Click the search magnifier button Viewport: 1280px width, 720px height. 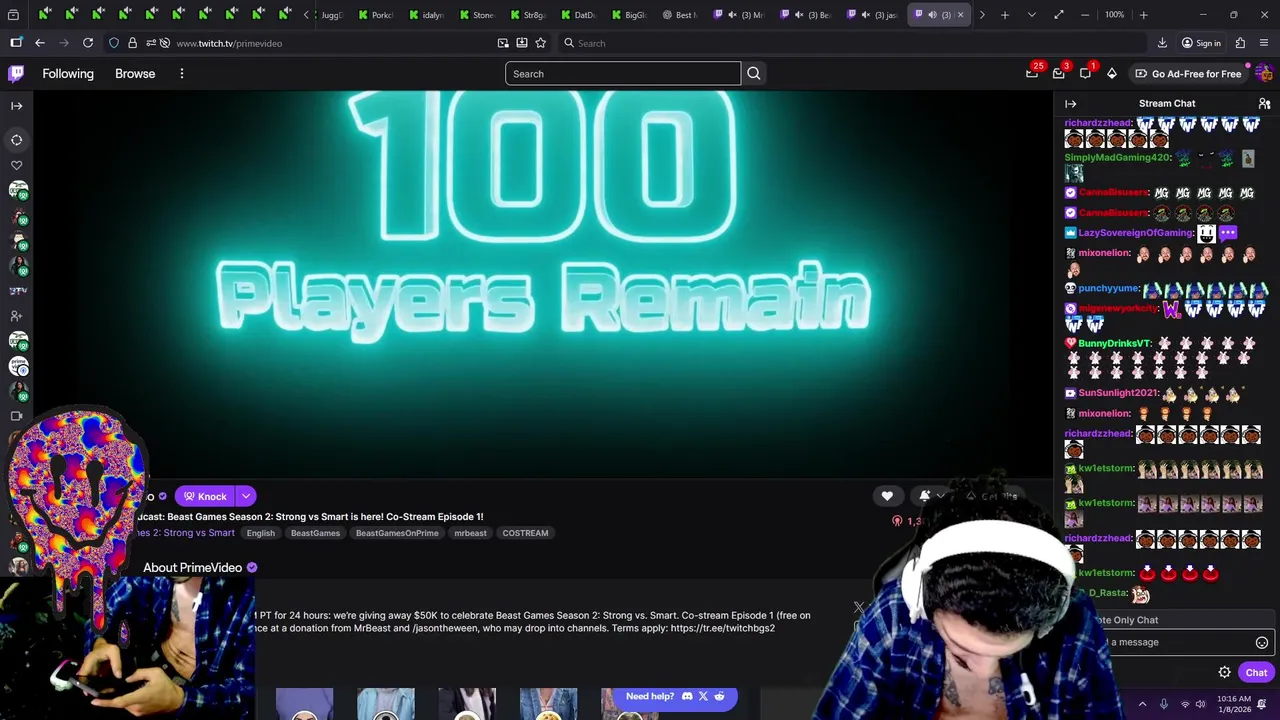point(754,73)
